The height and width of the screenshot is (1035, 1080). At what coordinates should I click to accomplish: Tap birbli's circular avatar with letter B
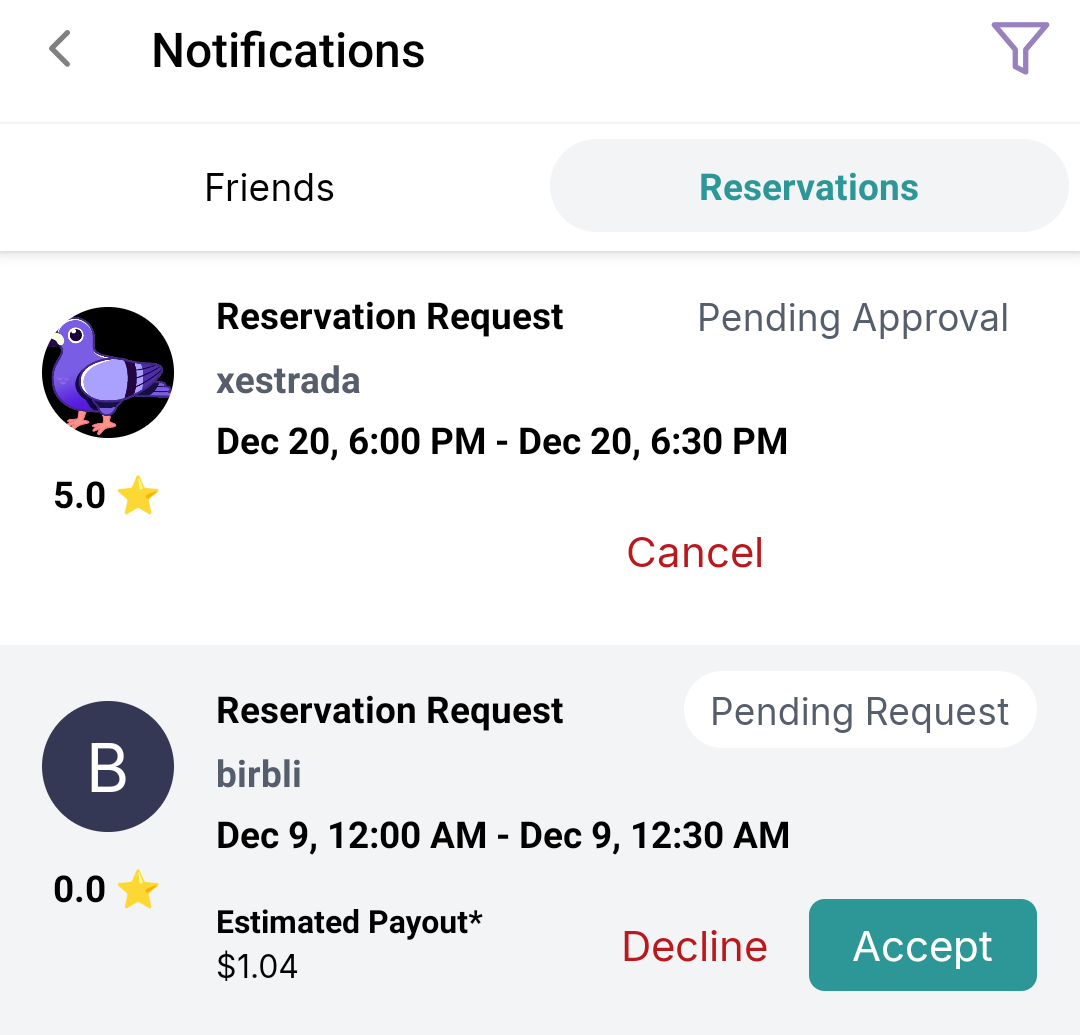click(107, 766)
